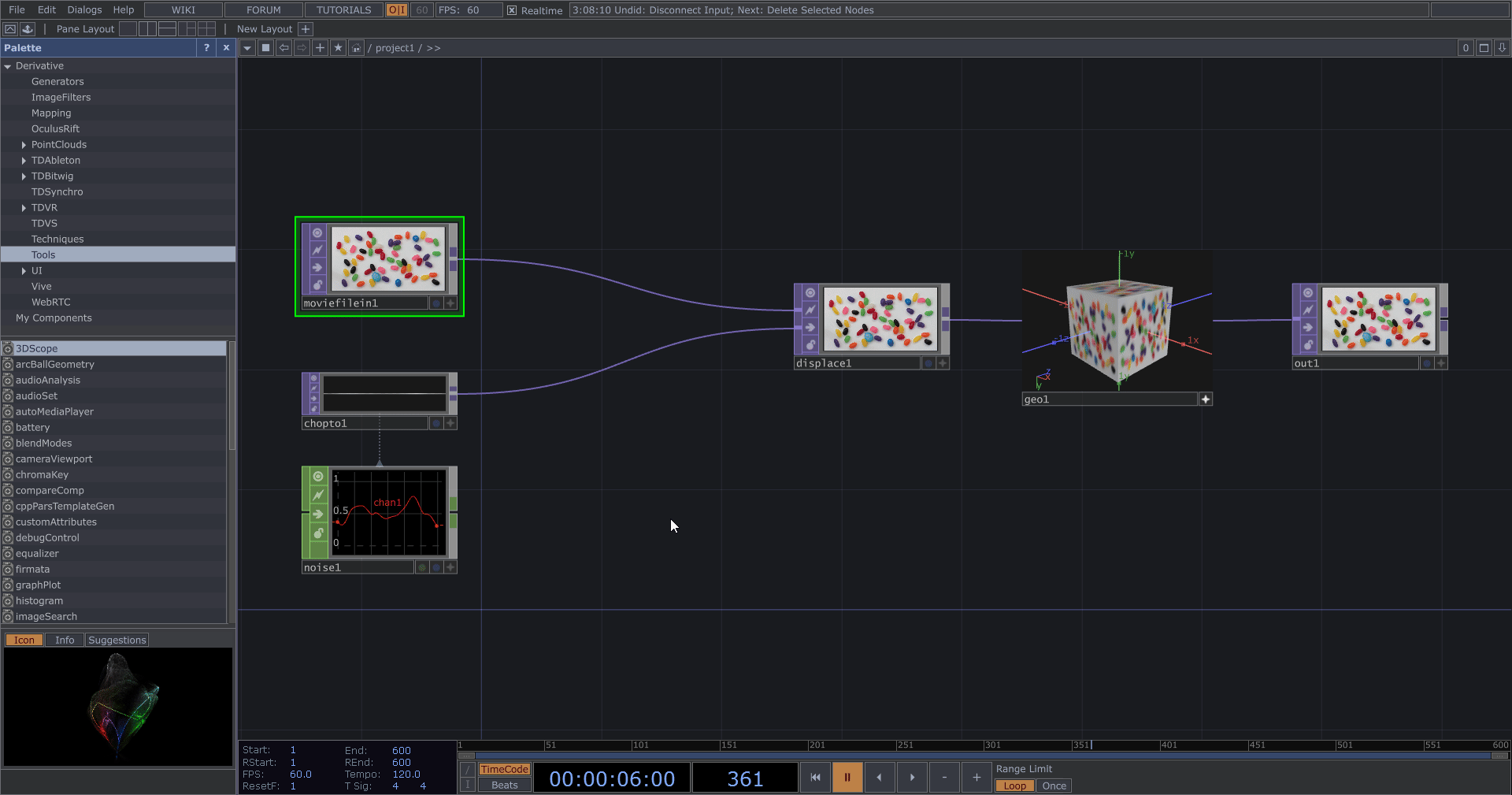Select audioAnalysis in the palette list
Viewport: 1512px width, 795px height.
[x=48, y=381]
